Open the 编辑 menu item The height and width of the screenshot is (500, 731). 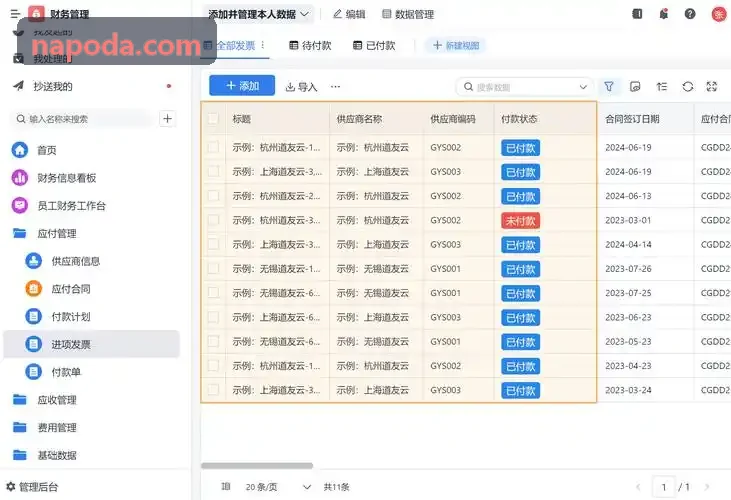point(349,14)
